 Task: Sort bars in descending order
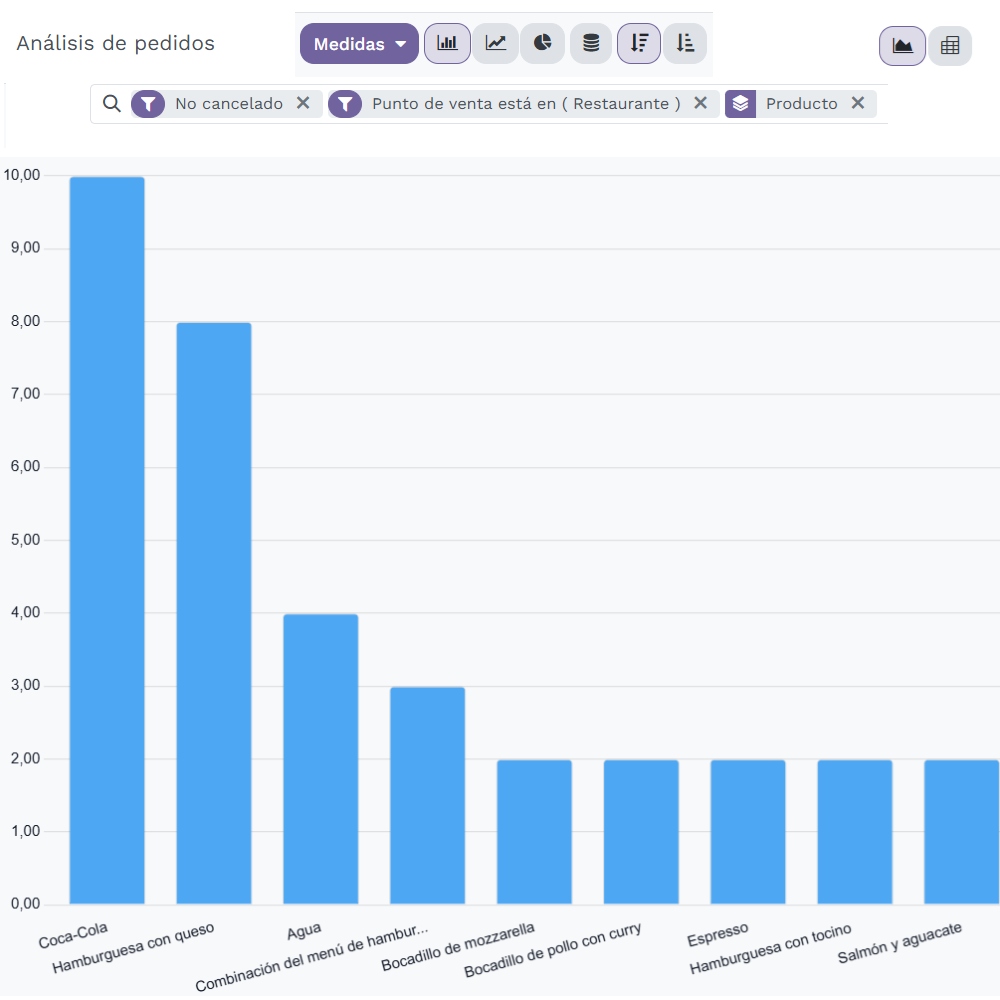[639, 44]
